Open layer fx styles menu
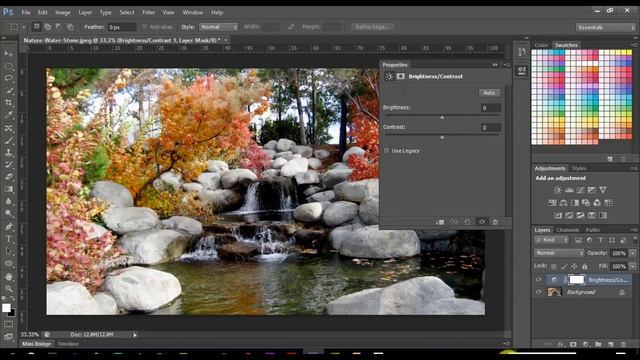The image size is (640, 360). (561, 344)
